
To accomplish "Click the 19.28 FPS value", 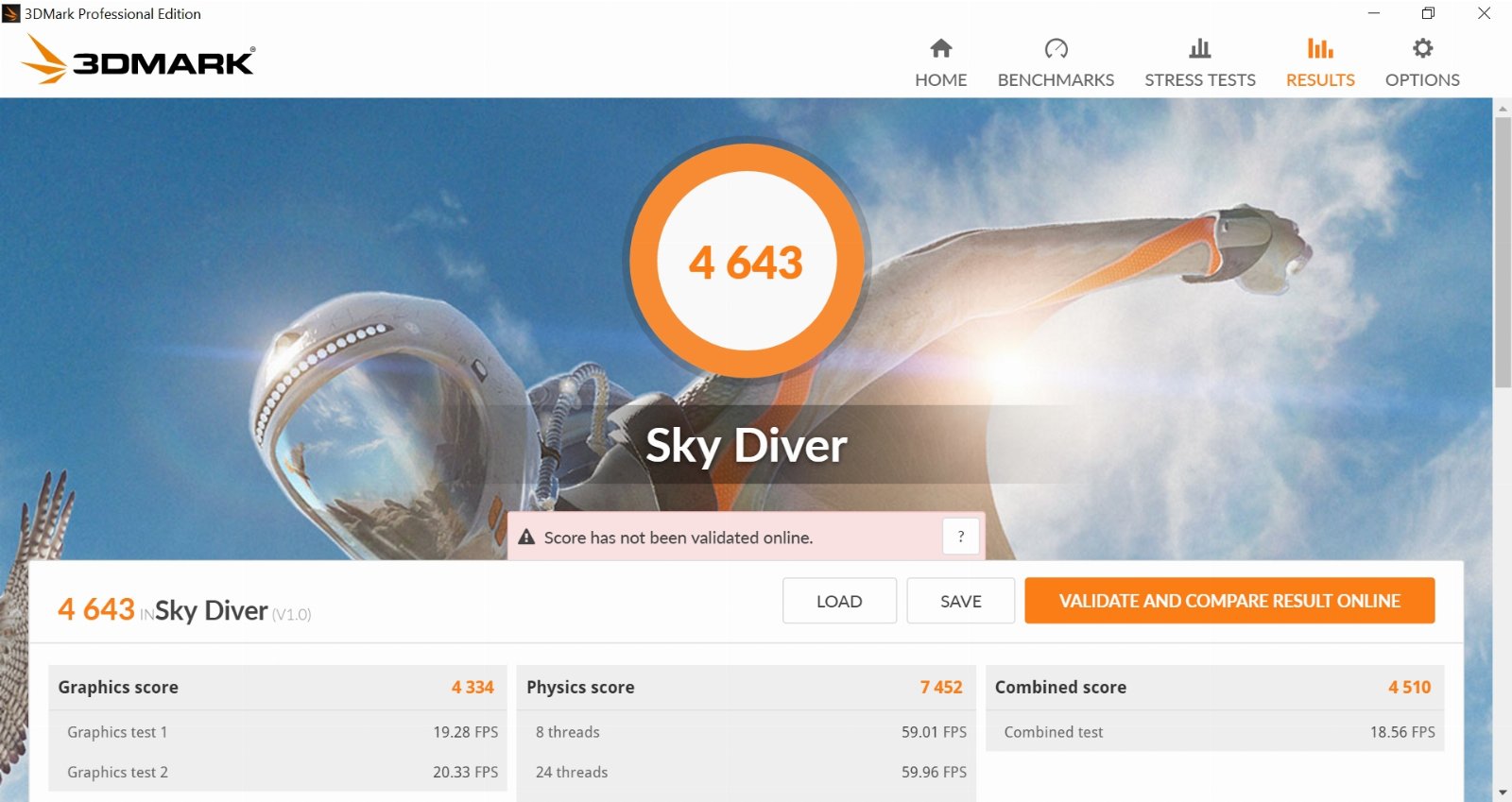I will 465,732.
